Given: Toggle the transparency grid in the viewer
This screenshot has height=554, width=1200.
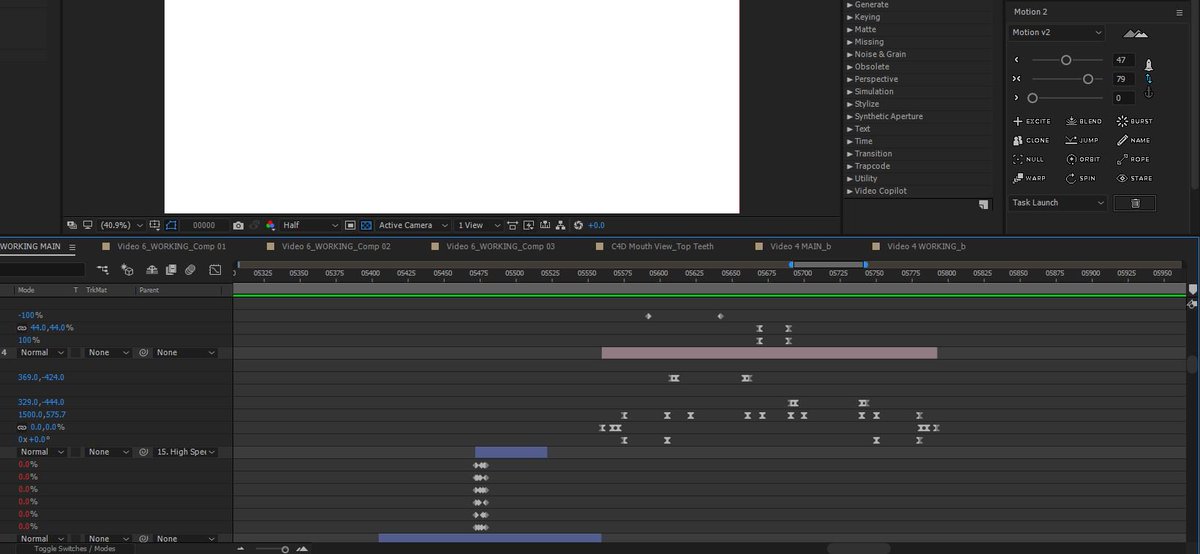Looking at the screenshot, I should point(365,226).
